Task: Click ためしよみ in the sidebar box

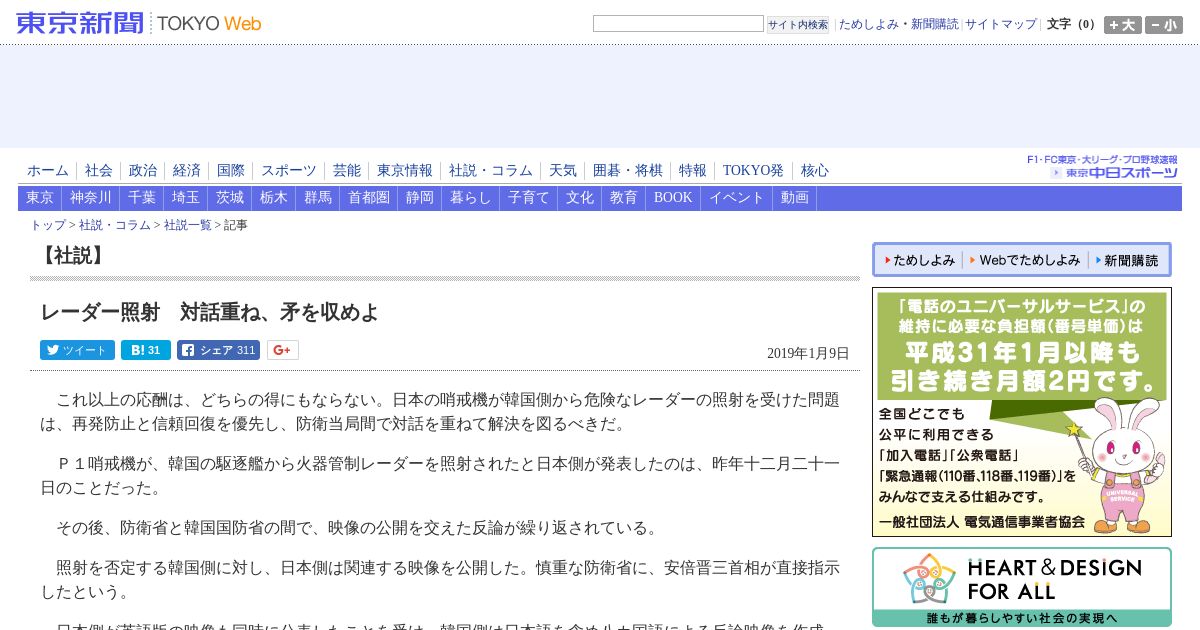Action: (919, 260)
